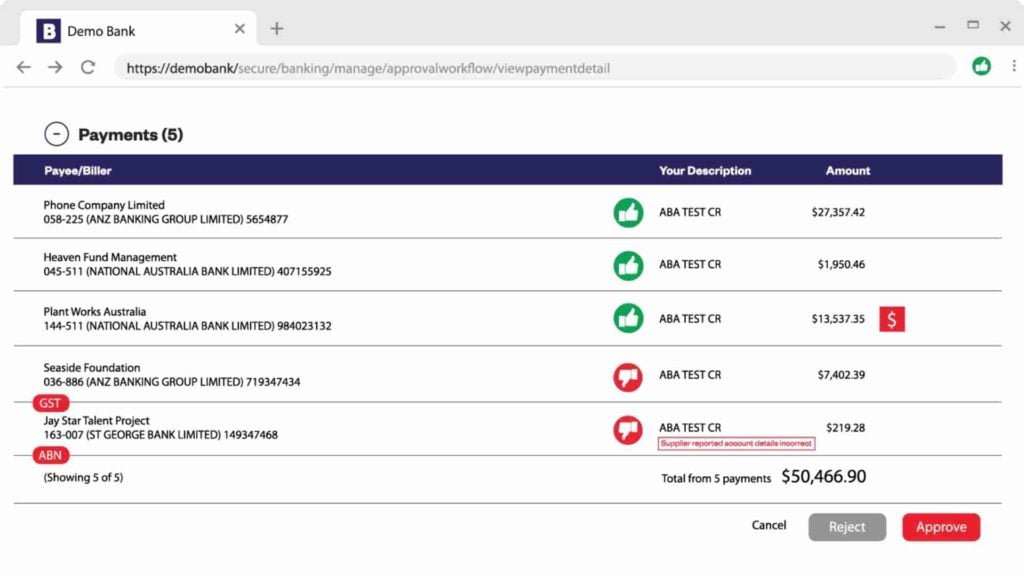Close the browser window
Screen dimensions: 1024x576
[x=1006, y=26]
